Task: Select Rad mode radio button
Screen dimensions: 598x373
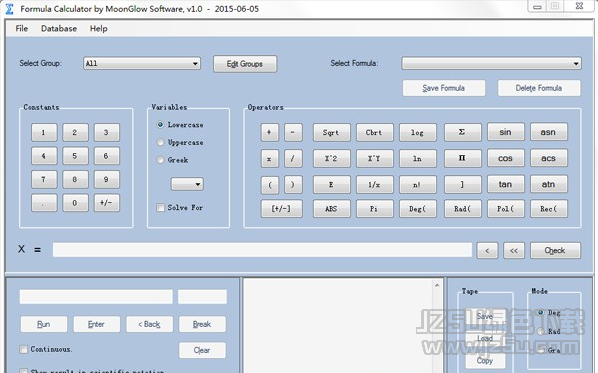Action: pyautogui.click(x=540, y=331)
